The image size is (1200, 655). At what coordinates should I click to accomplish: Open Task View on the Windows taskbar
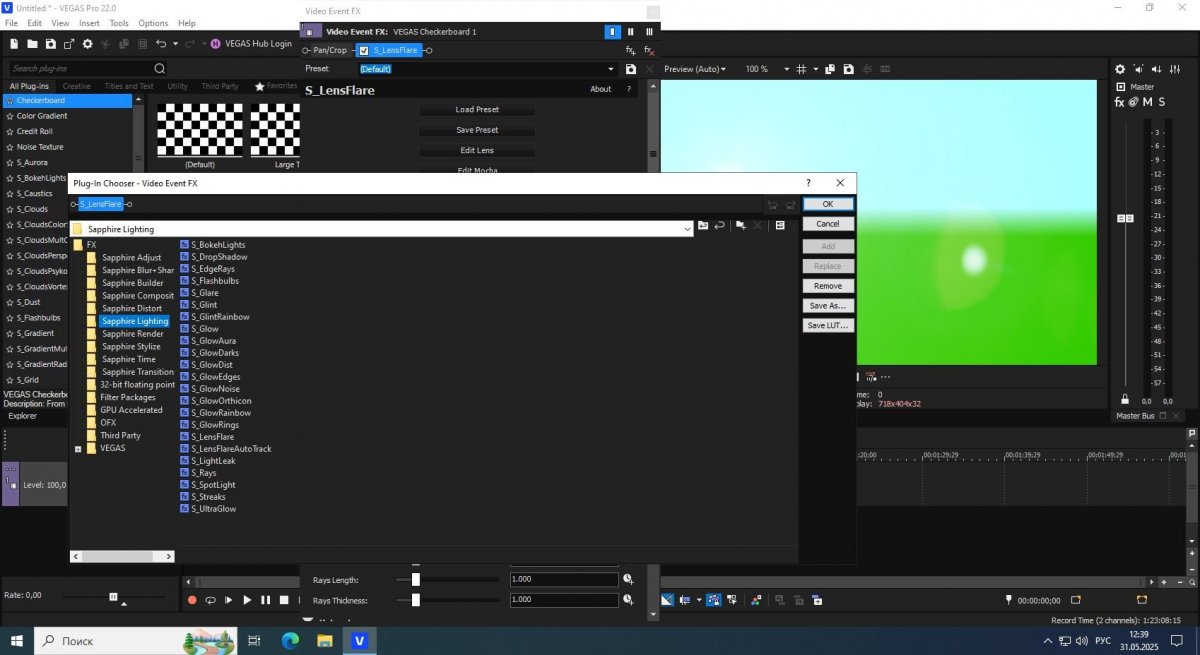tap(254, 640)
